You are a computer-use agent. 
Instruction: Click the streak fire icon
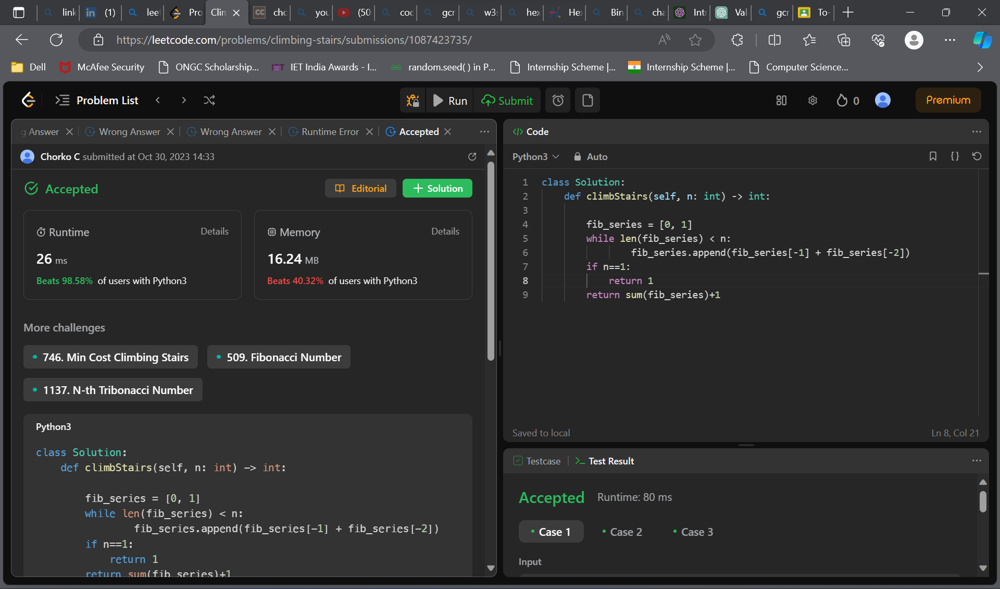842,100
